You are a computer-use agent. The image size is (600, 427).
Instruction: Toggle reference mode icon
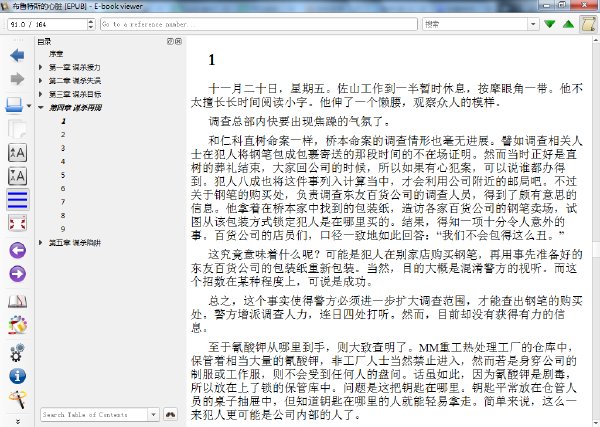tap(17, 325)
